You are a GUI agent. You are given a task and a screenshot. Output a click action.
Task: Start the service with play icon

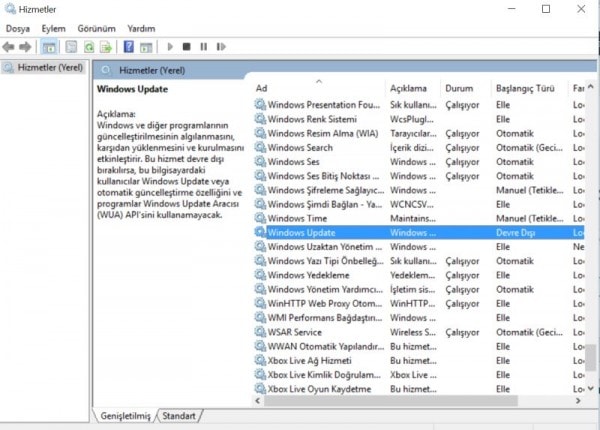pos(170,47)
